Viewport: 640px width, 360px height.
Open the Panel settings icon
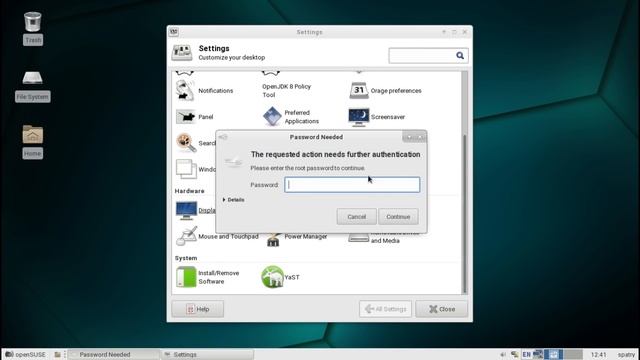tap(185, 117)
